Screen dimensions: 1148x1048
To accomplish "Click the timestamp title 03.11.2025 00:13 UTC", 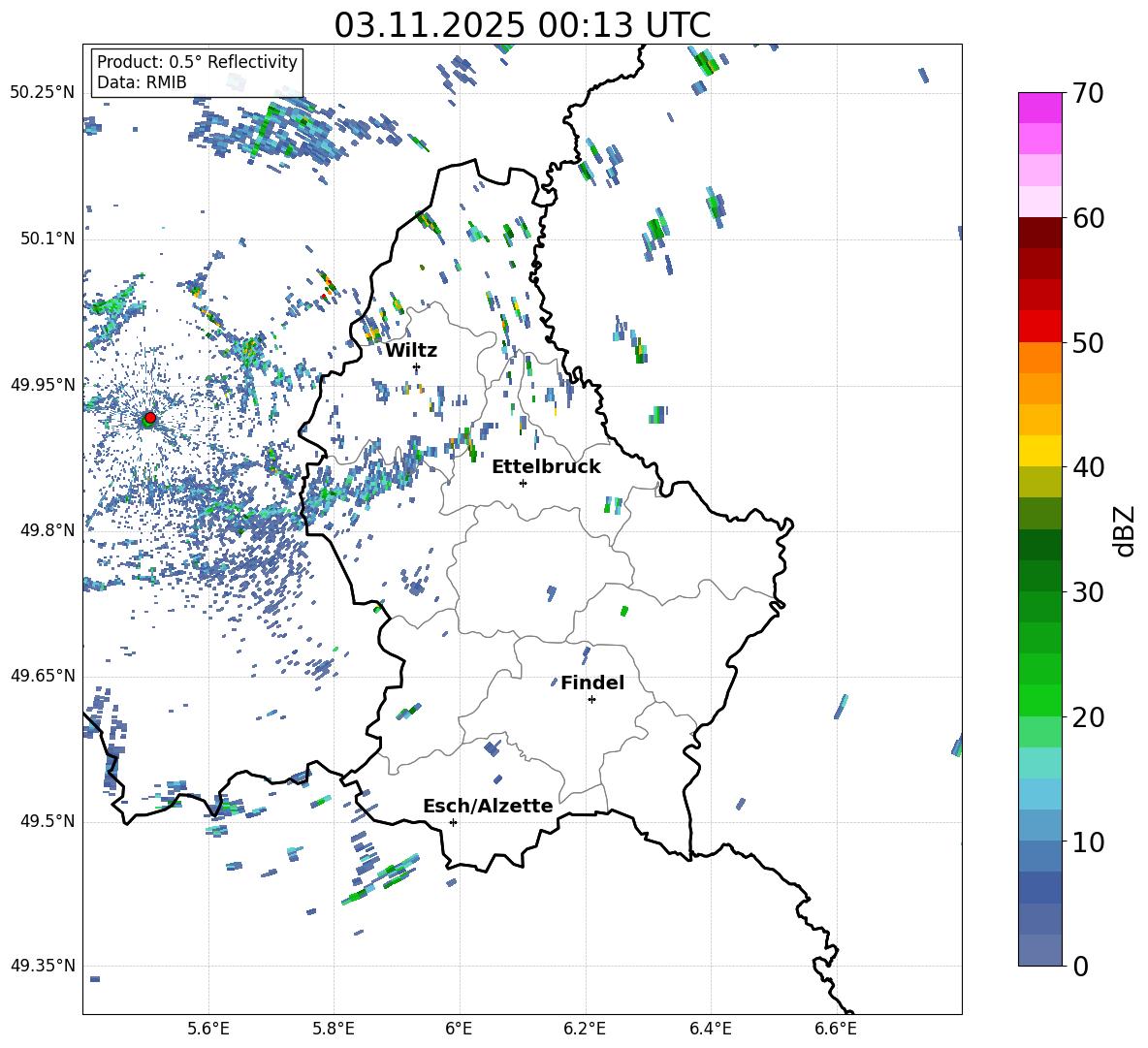I will tap(522, 24).
